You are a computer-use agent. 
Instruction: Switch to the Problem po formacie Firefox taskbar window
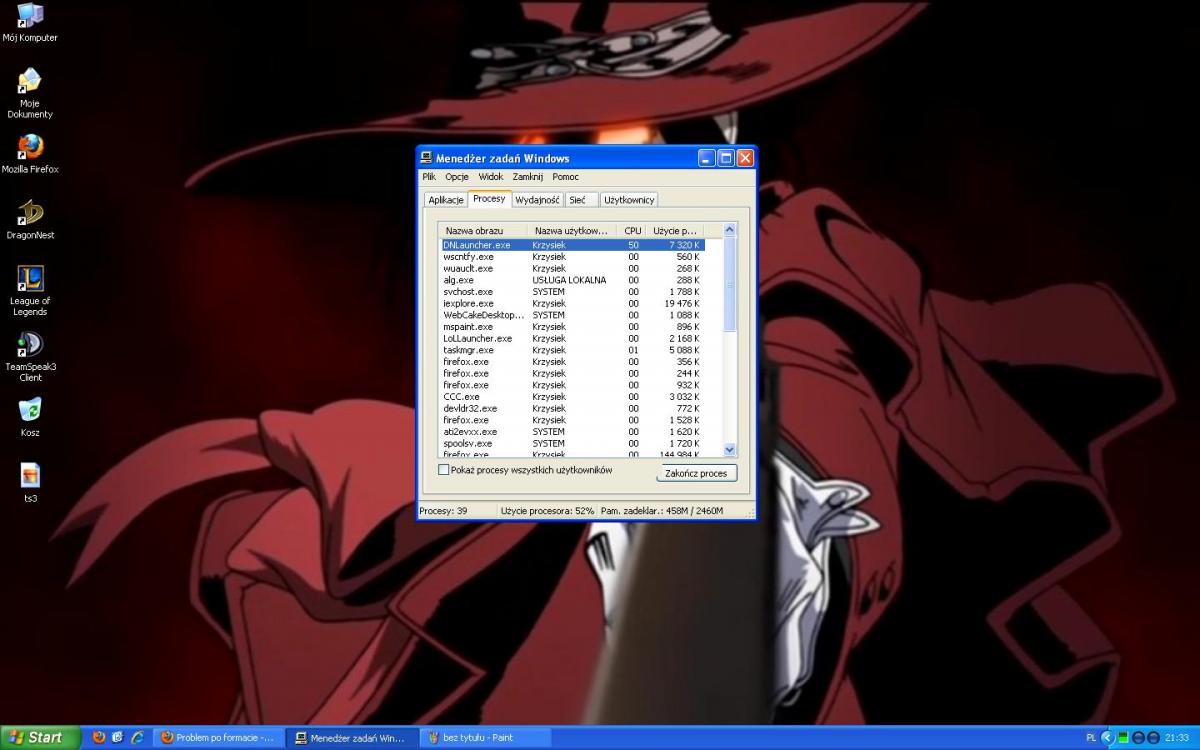click(217, 737)
